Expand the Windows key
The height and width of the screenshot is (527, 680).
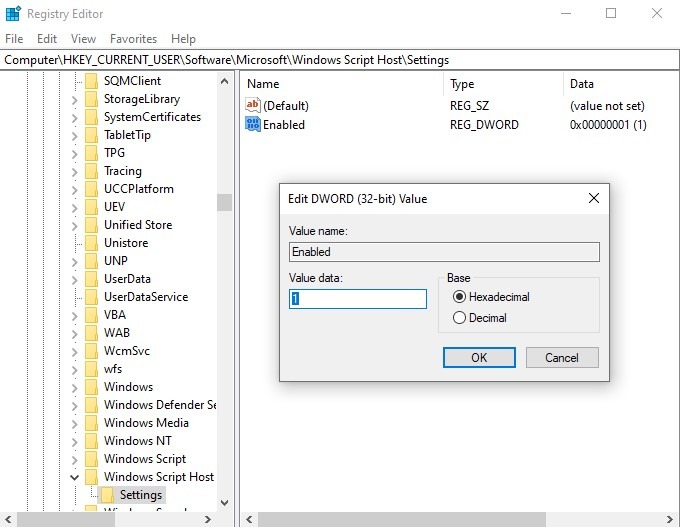coord(74,388)
